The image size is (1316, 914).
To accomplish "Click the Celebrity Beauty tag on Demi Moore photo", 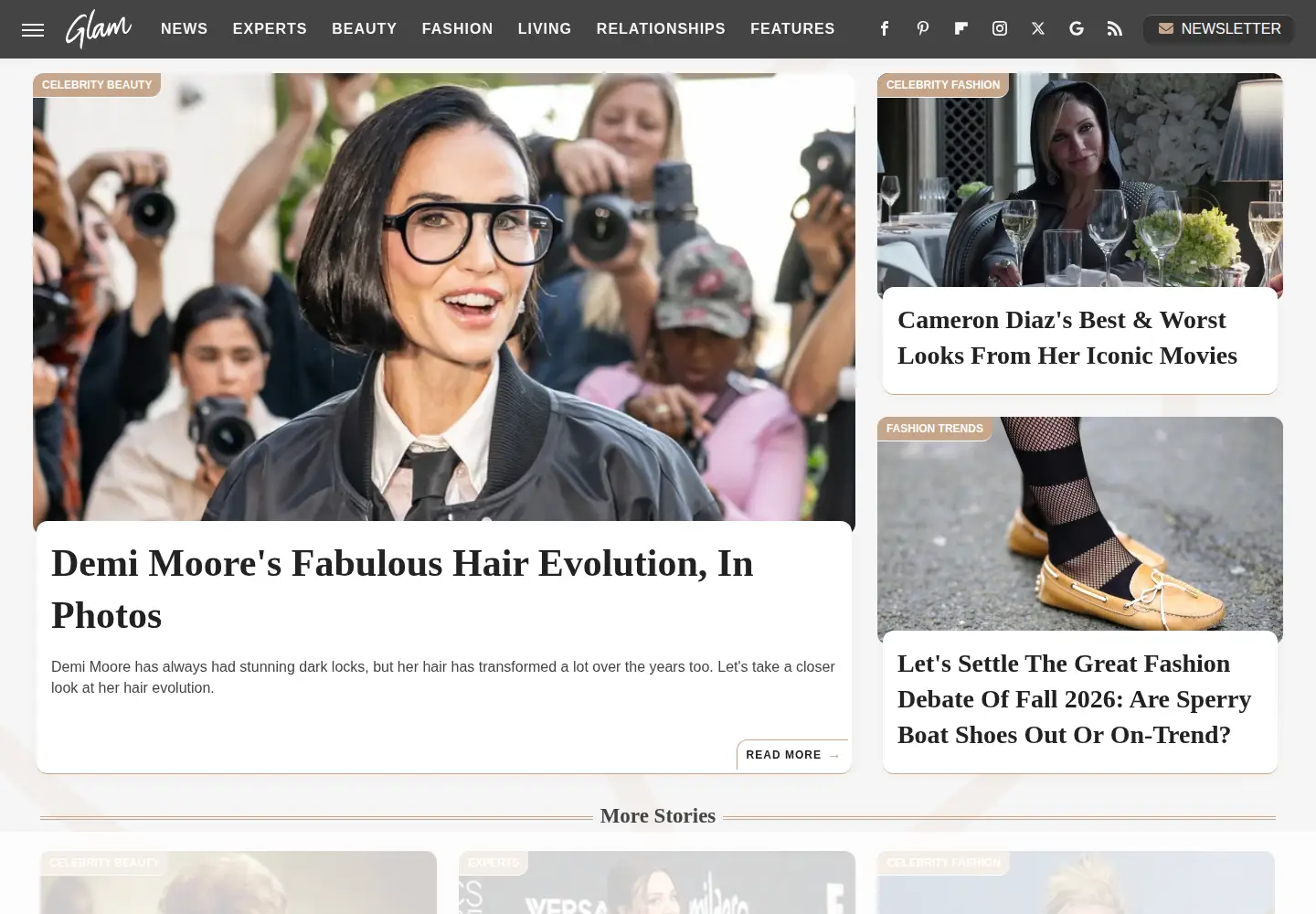I will click(97, 85).
